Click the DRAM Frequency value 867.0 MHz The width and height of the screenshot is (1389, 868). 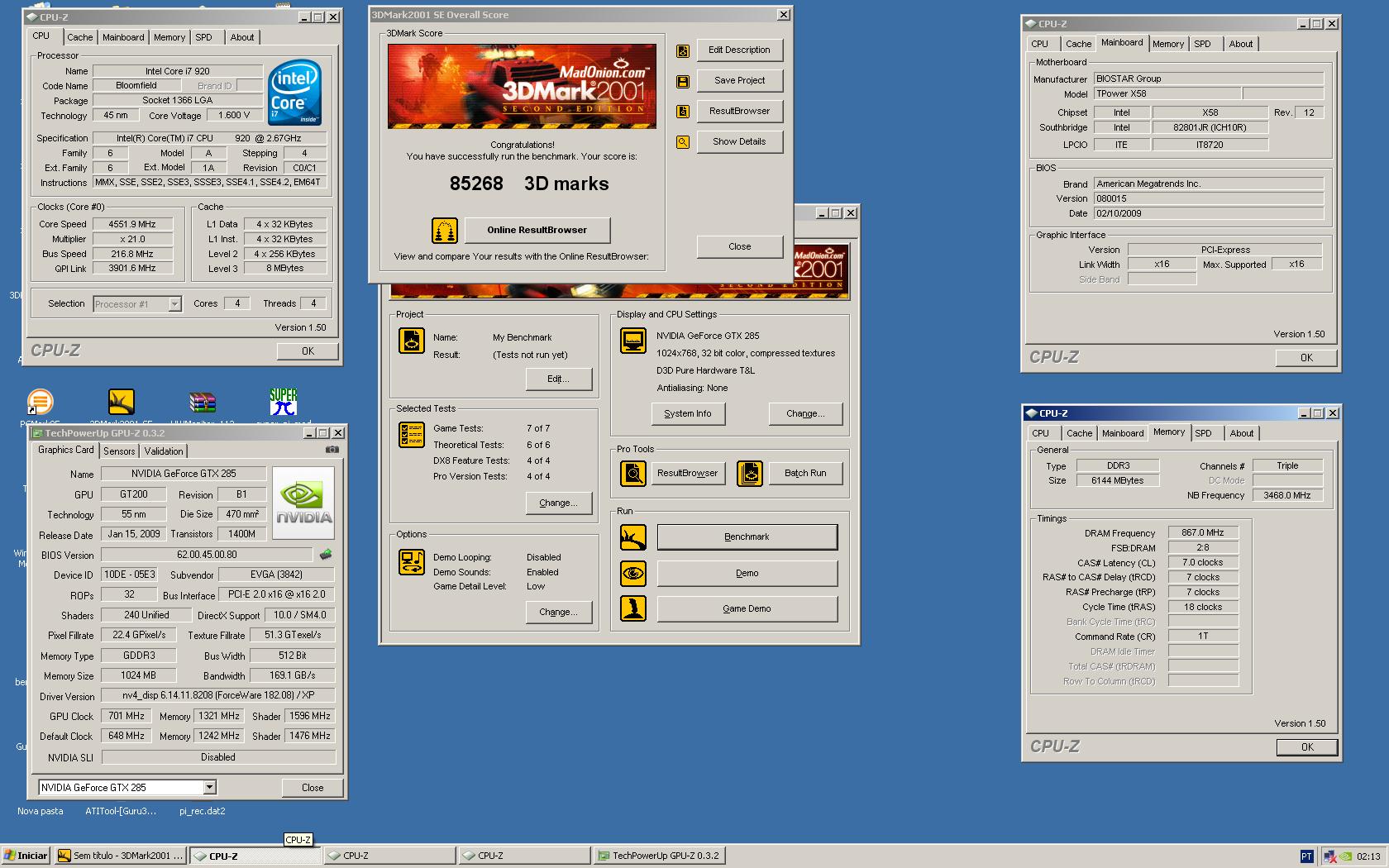1203,533
